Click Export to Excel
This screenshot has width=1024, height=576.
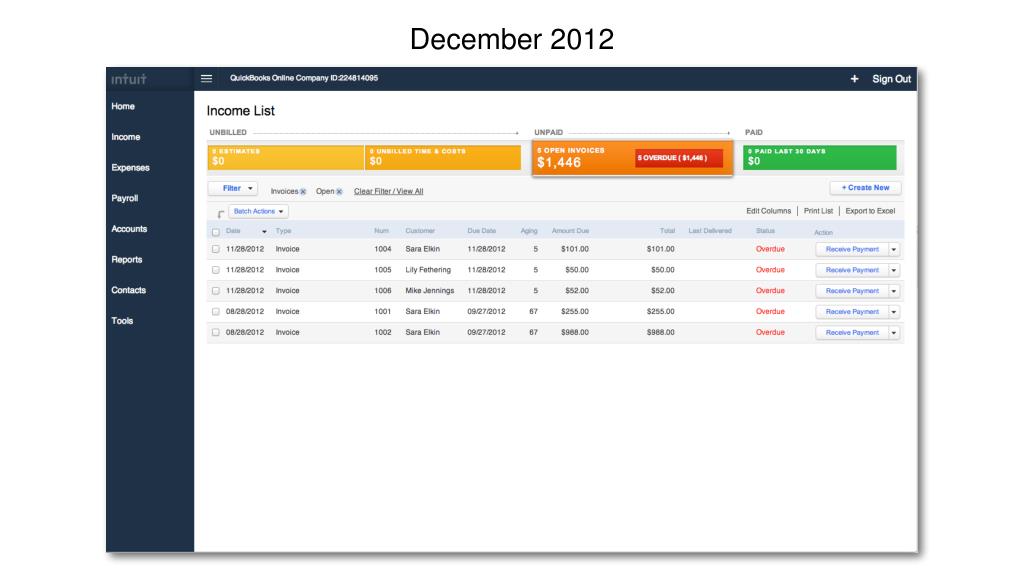[870, 211]
